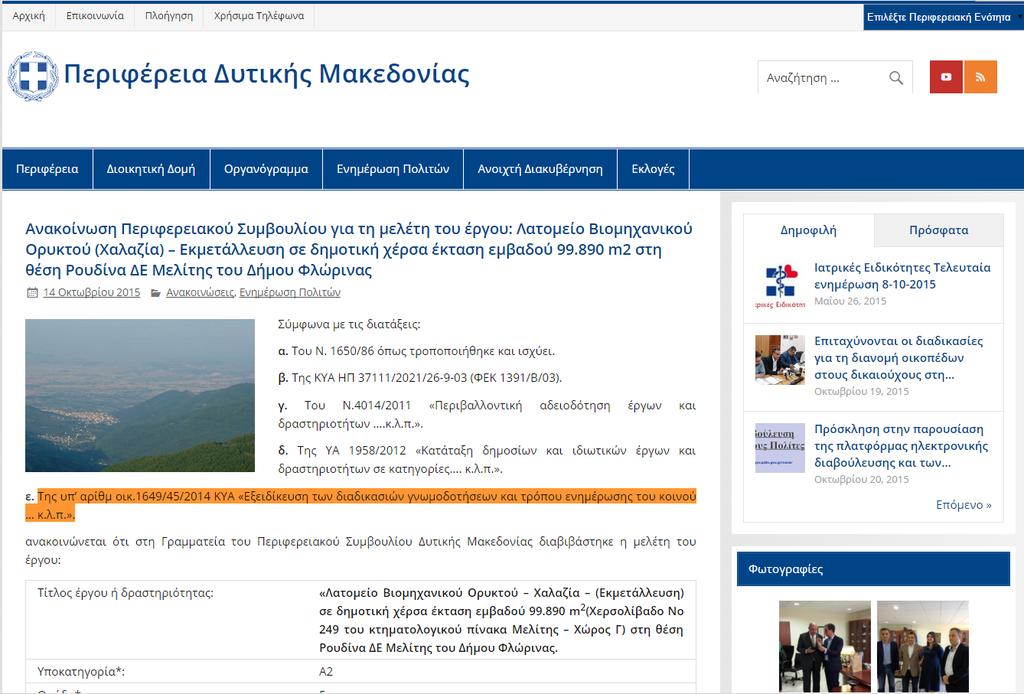Expand the Επιλέξτε Περιφερειακή Ενότητα dropdown
Image resolution: width=1024 pixels, height=694 pixels.
point(942,17)
